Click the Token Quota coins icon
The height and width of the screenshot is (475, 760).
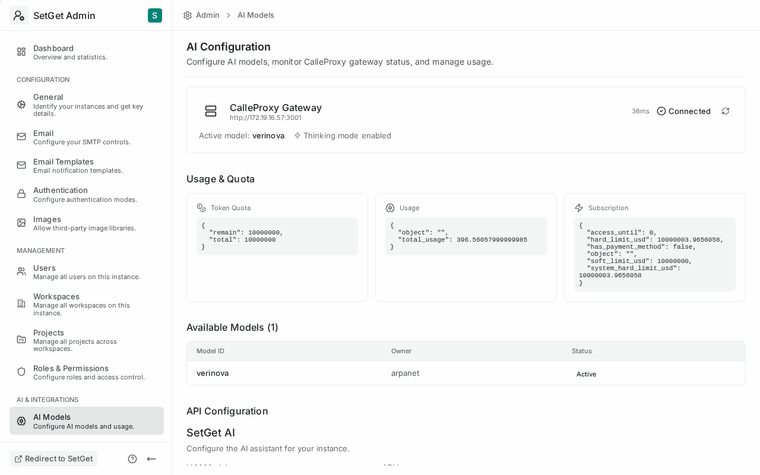(201, 207)
